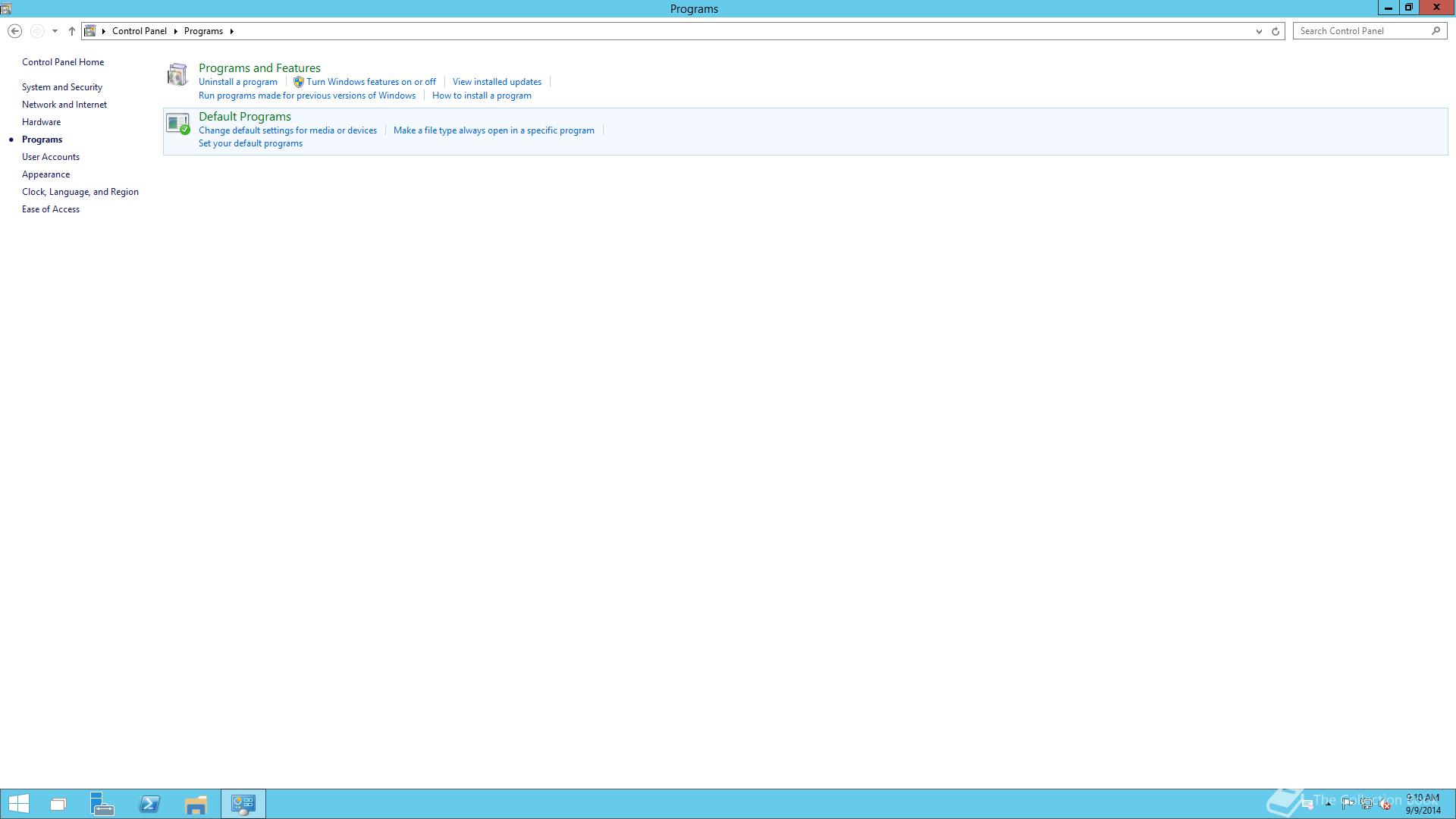The height and width of the screenshot is (819, 1456).
Task: Click the taskbar icon next to Start
Action: (58, 804)
